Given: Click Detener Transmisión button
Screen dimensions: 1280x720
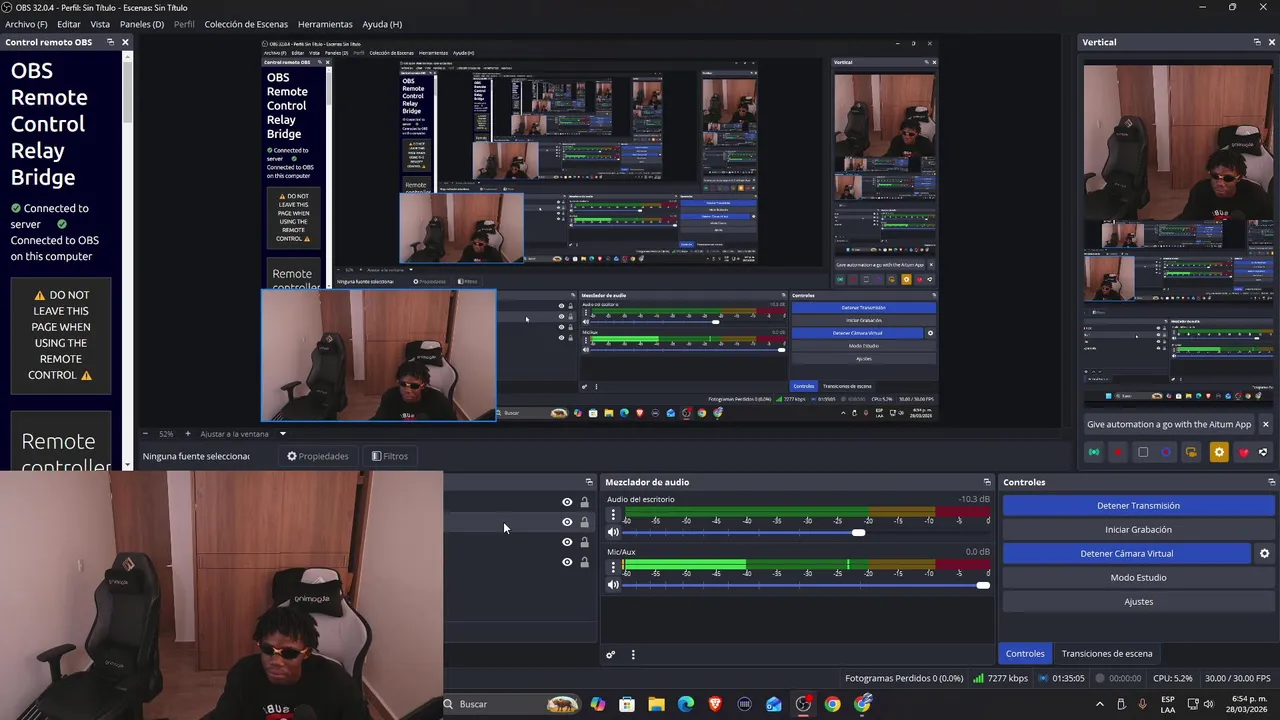Looking at the screenshot, I should point(1138,506).
